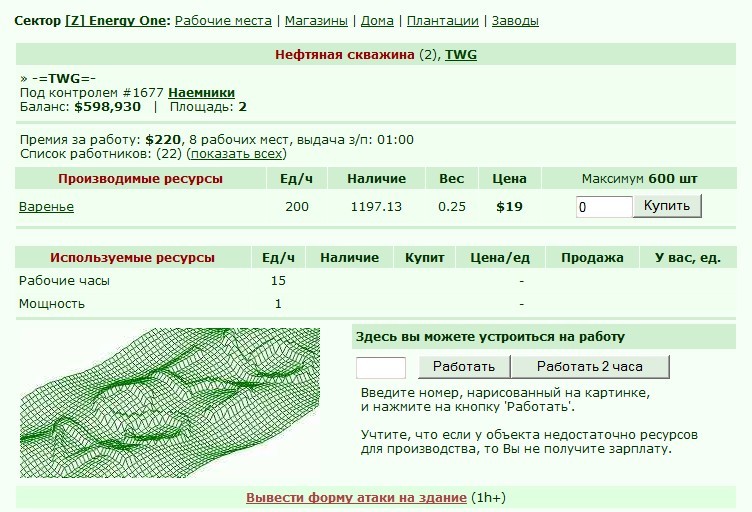752x512 pixels.
Task: Open the Плантации section
Action: click(x=442, y=21)
